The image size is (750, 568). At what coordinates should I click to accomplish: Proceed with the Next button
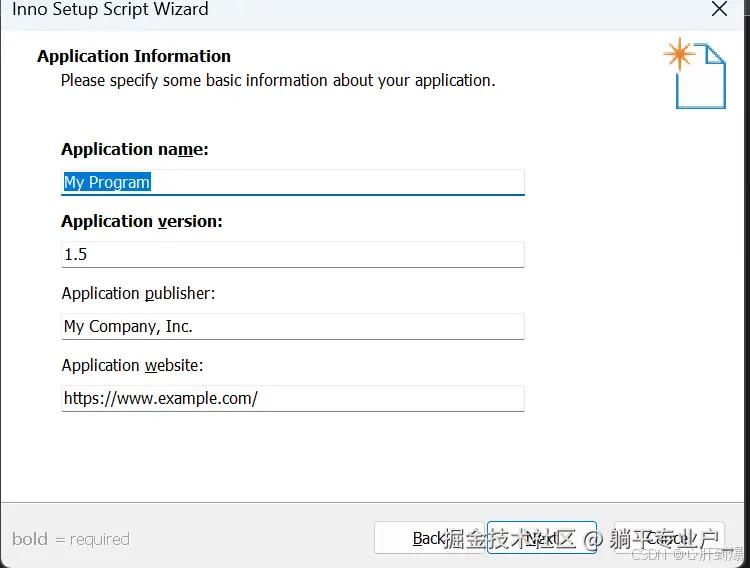[x=541, y=538]
